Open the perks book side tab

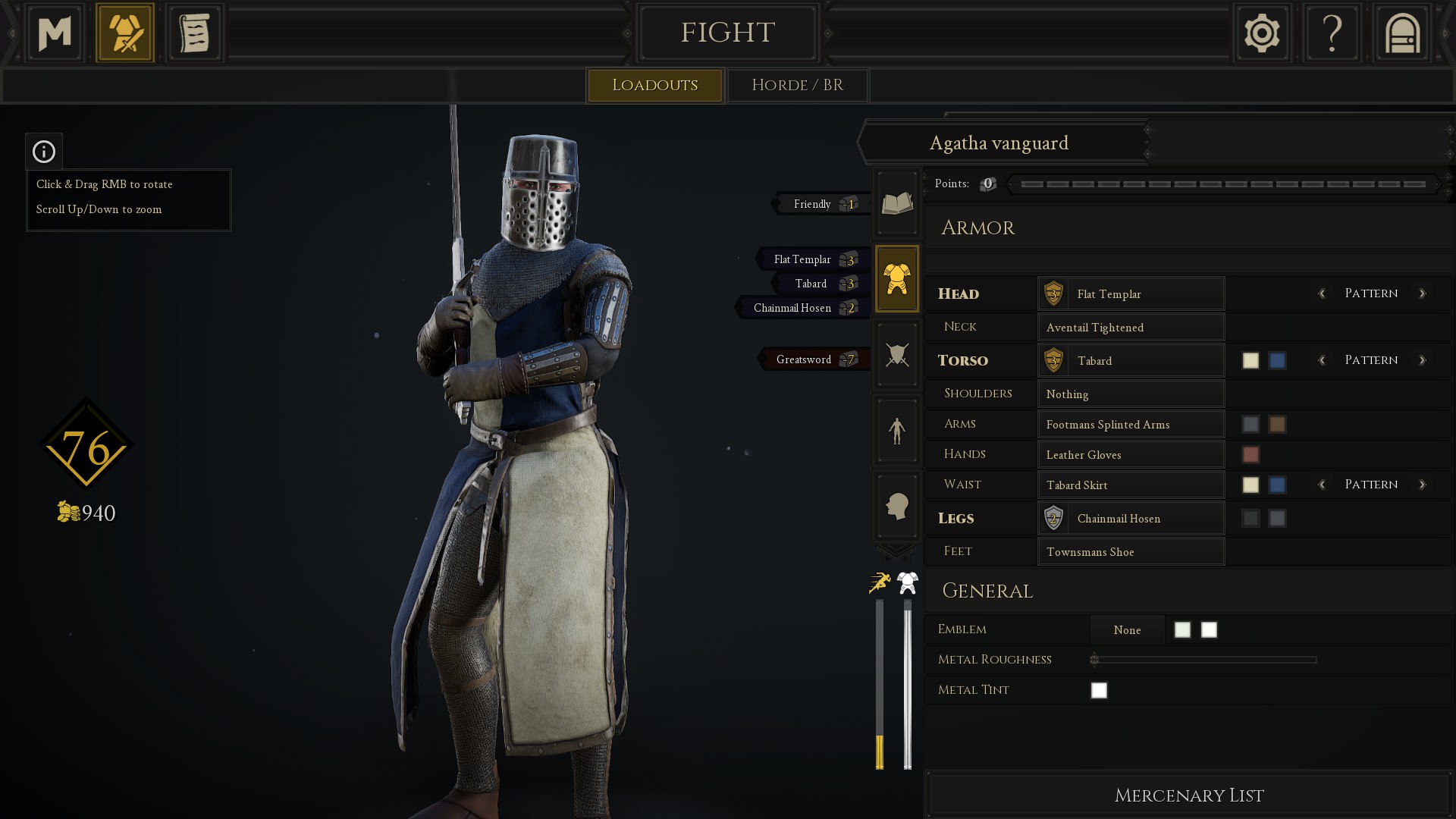click(897, 203)
